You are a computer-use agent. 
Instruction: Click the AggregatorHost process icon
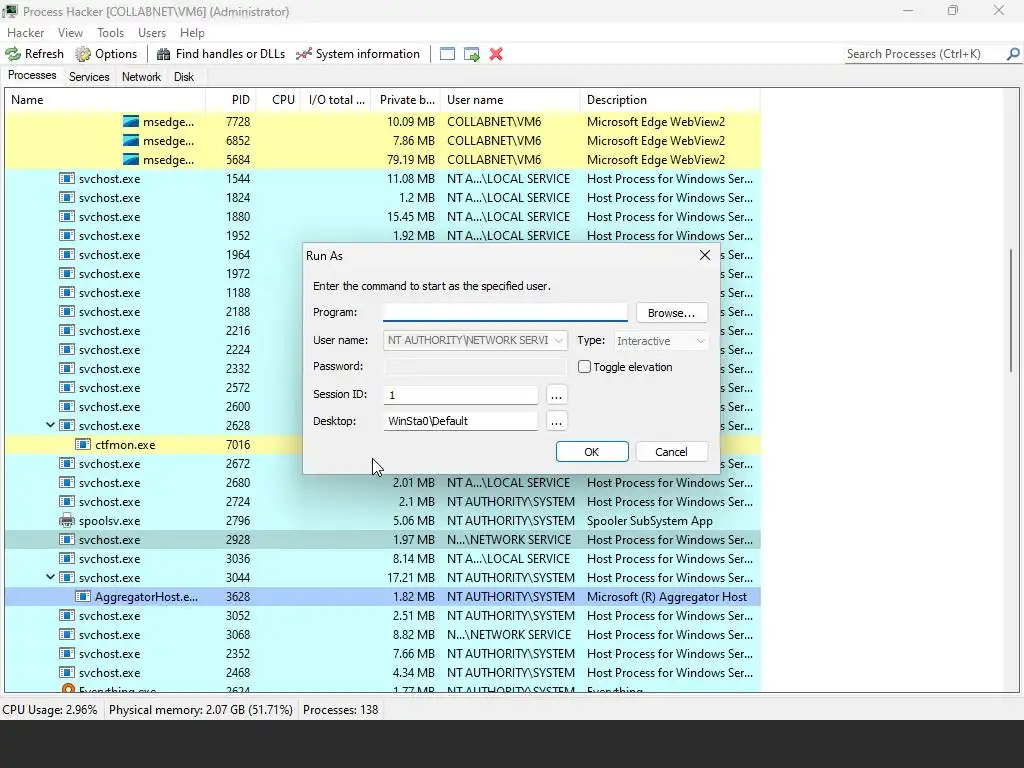click(83, 596)
